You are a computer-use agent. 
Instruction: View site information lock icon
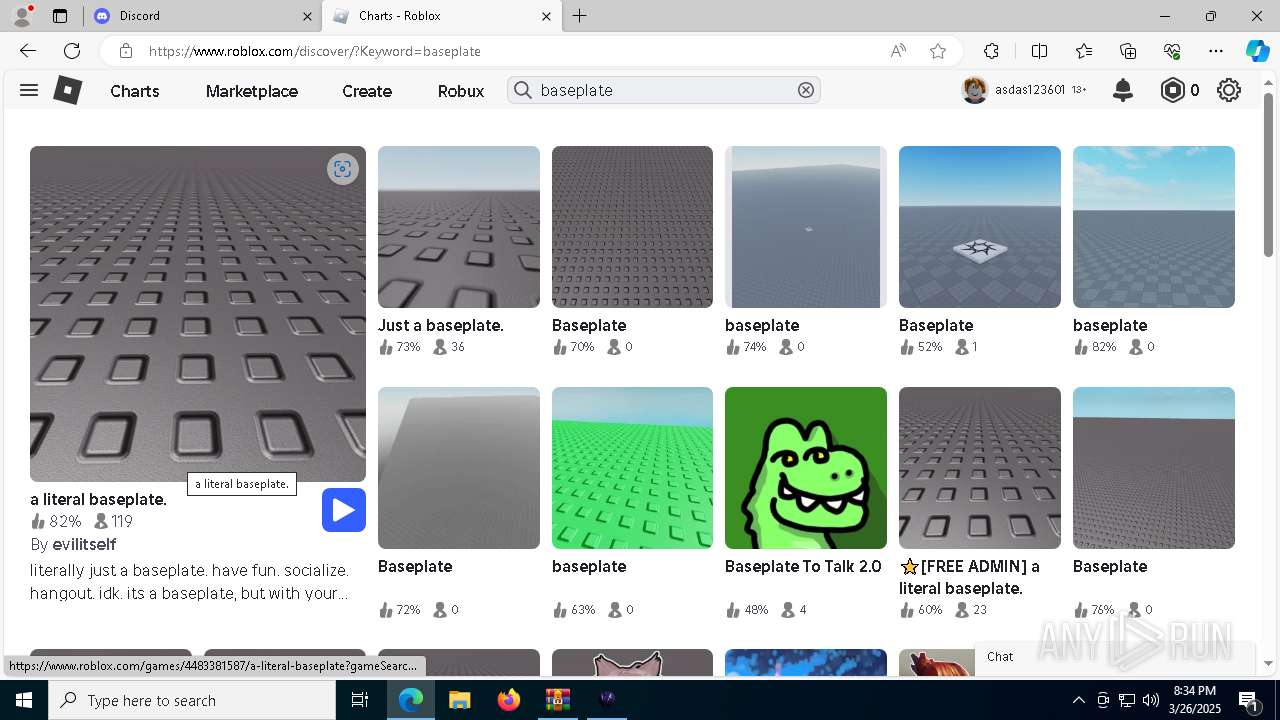click(x=125, y=51)
